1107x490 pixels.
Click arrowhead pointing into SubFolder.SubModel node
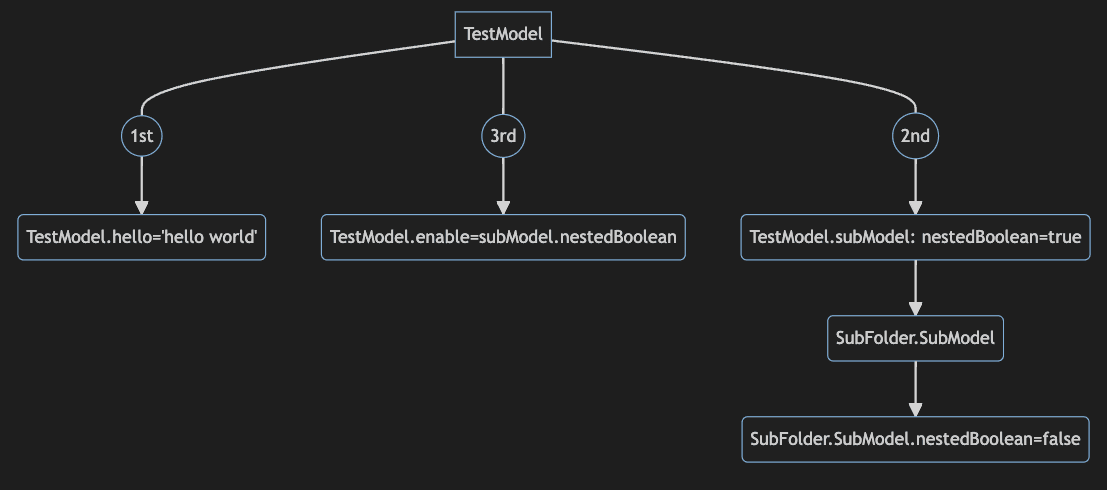point(915,308)
